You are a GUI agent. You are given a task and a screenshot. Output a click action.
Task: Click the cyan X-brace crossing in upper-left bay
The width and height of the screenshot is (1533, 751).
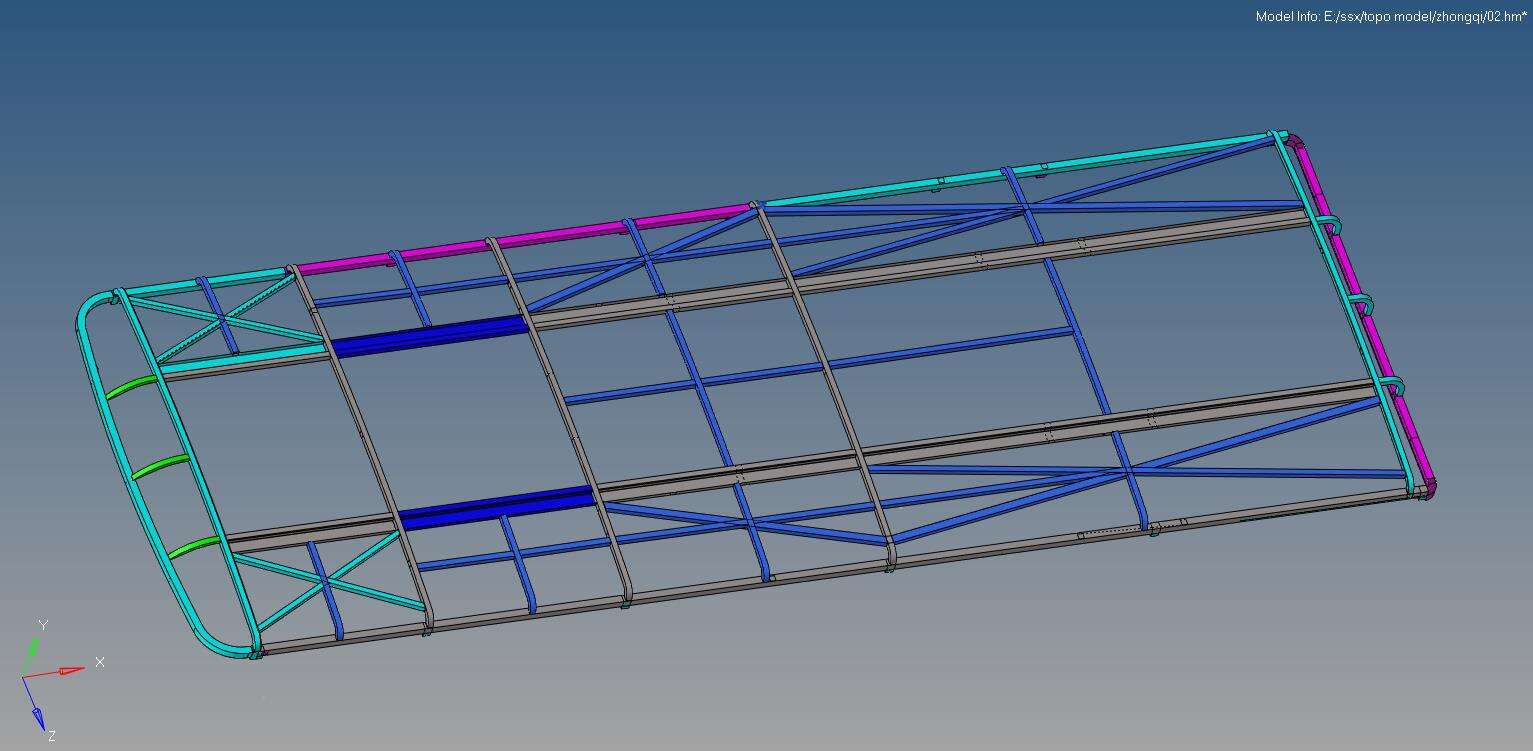[222, 319]
